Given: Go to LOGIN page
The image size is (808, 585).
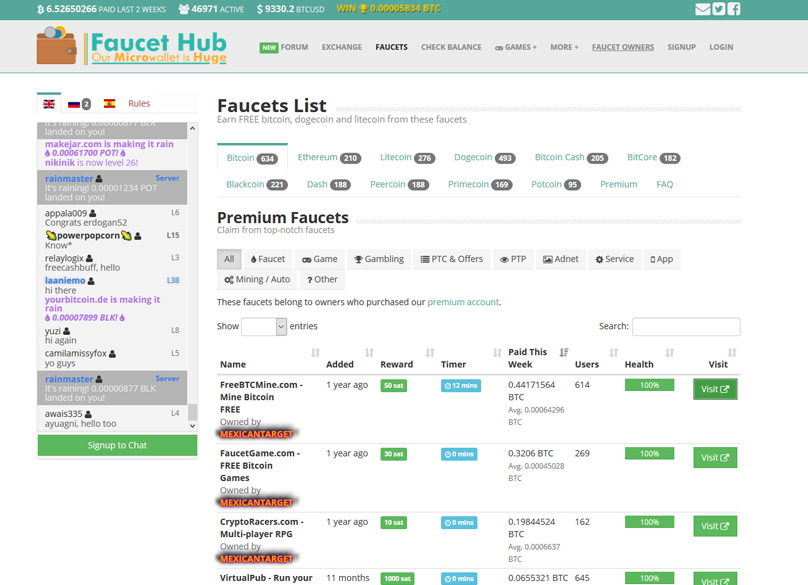Looking at the screenshot, I should (721, 47).
